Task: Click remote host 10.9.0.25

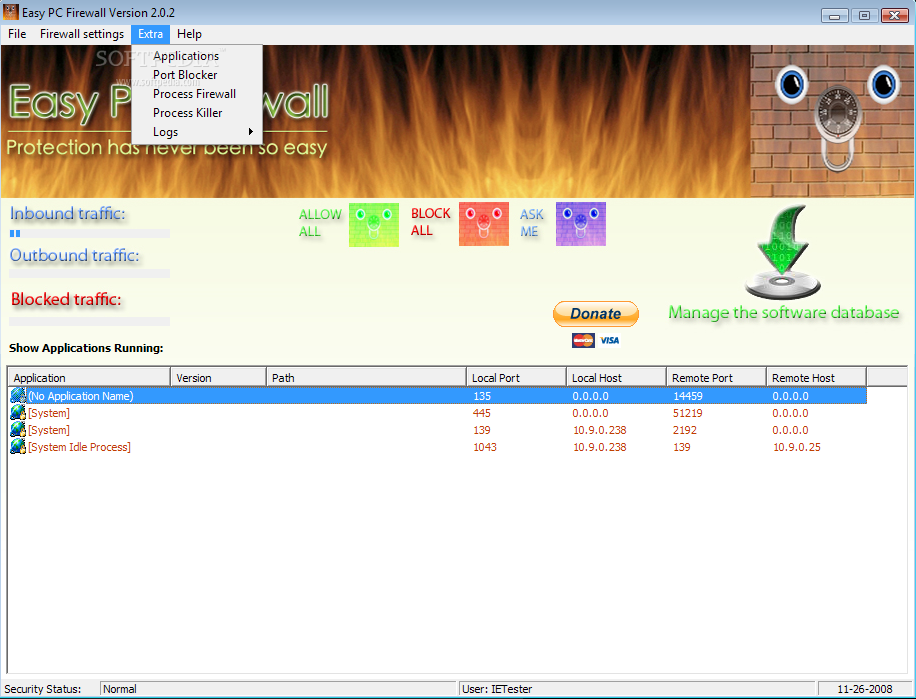Action: pyautogui.click(x=797, y=447)
